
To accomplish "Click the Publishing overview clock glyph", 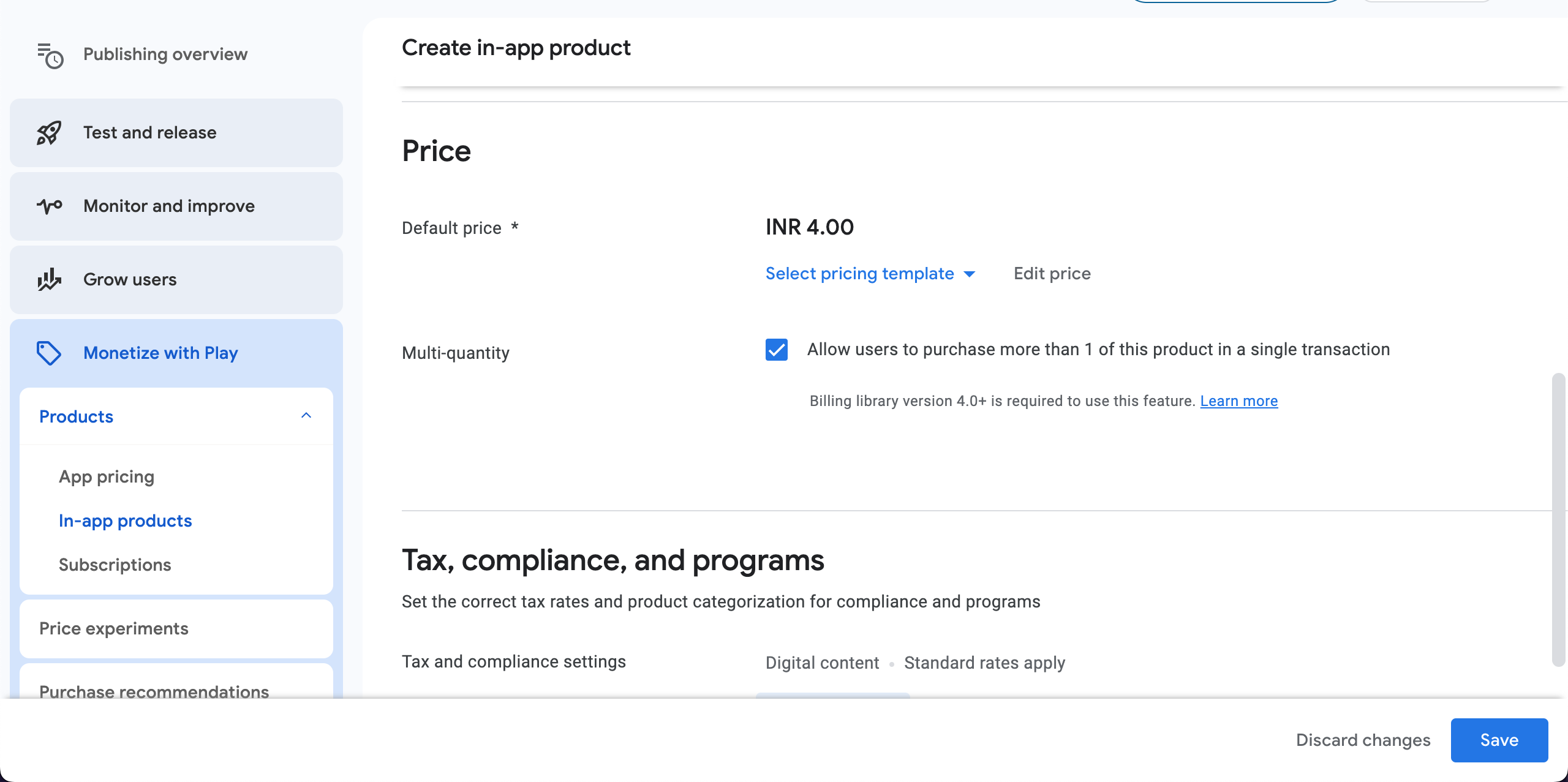I will click(x=54, y=60).
